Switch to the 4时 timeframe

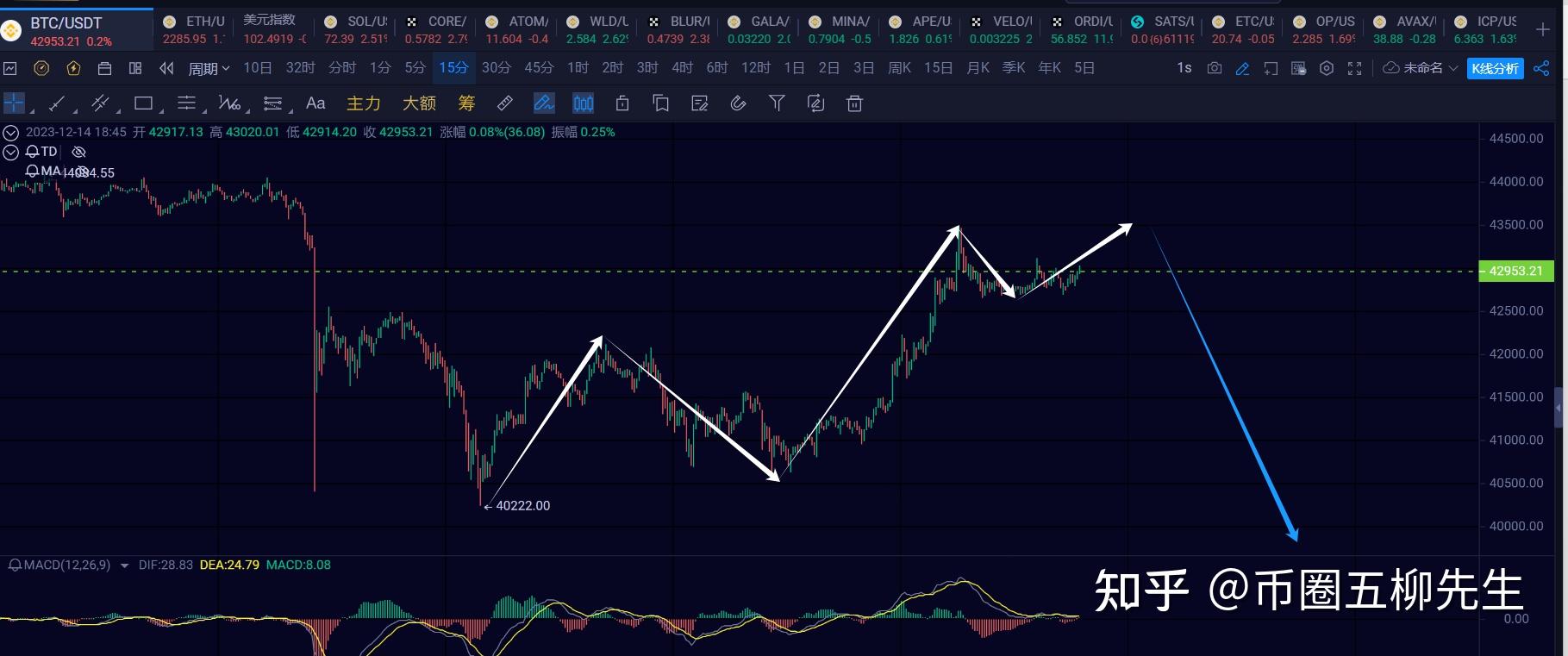(682, 67)
